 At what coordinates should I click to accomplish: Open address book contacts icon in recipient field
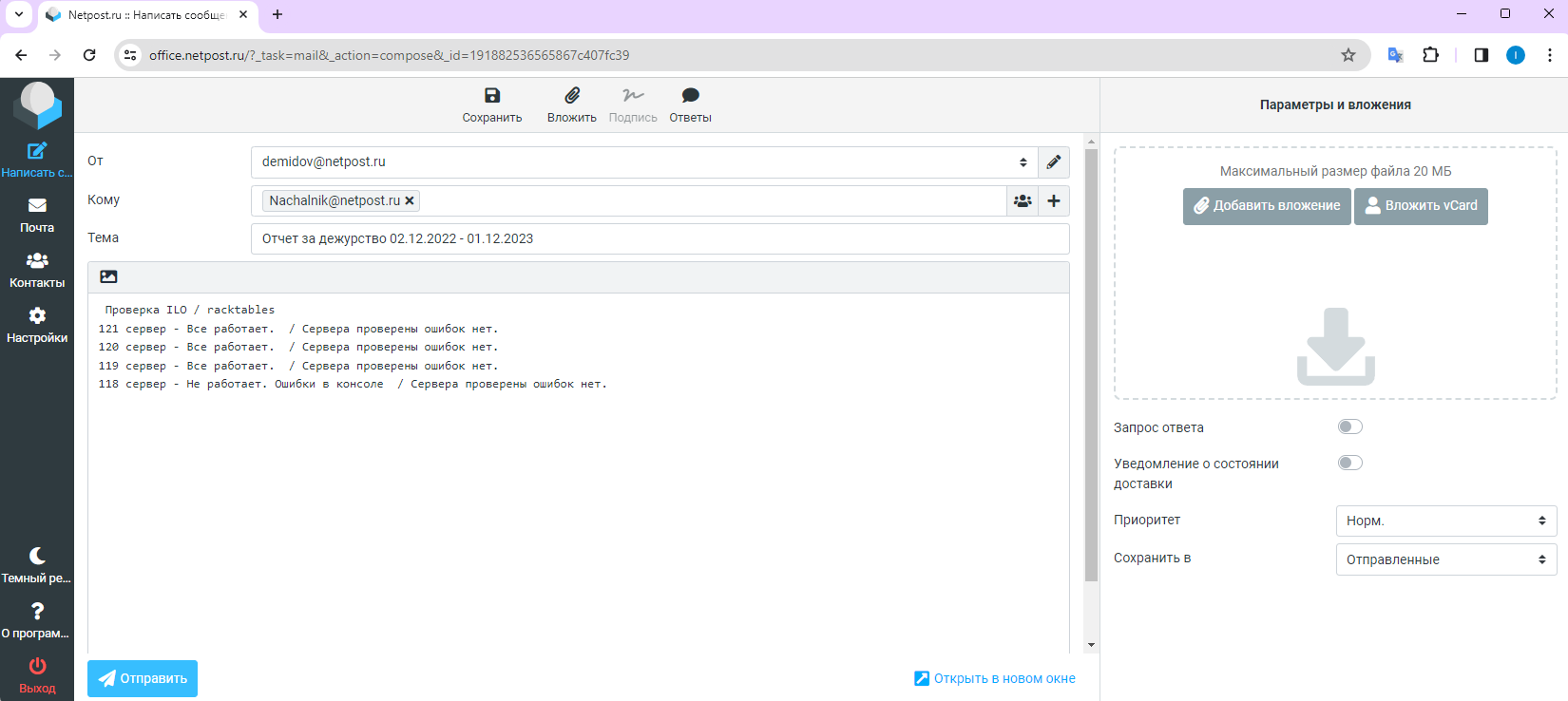[1023, 201]
